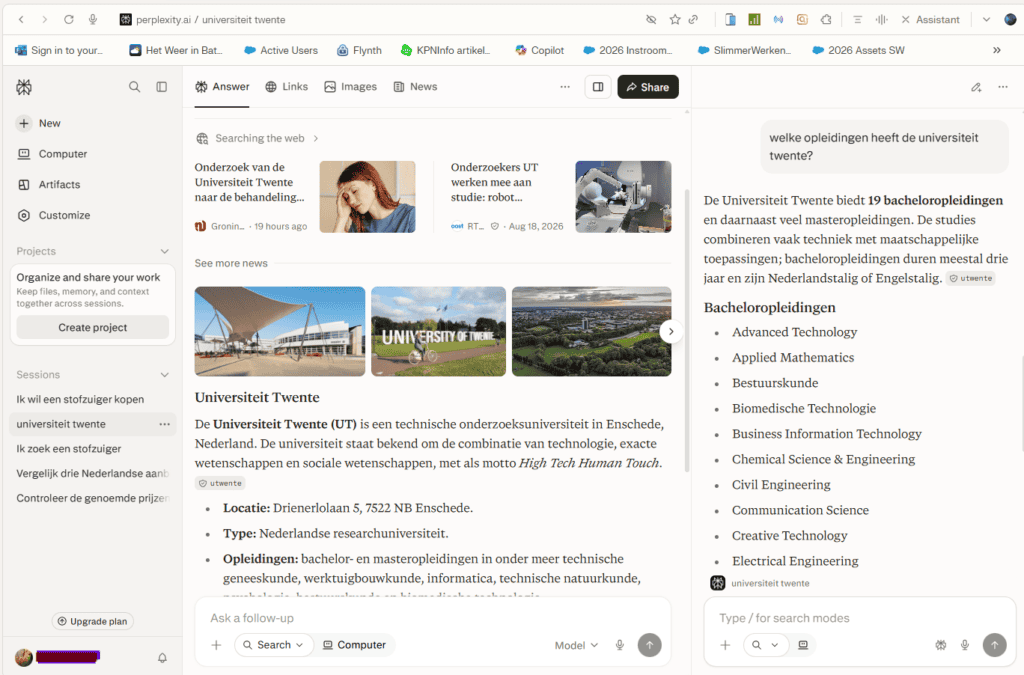Image resolution: width=1024 pixels, height=675 pixels.
Task: Open search mode dropdown in Assistant input
Action: click(x=765, y=645)
